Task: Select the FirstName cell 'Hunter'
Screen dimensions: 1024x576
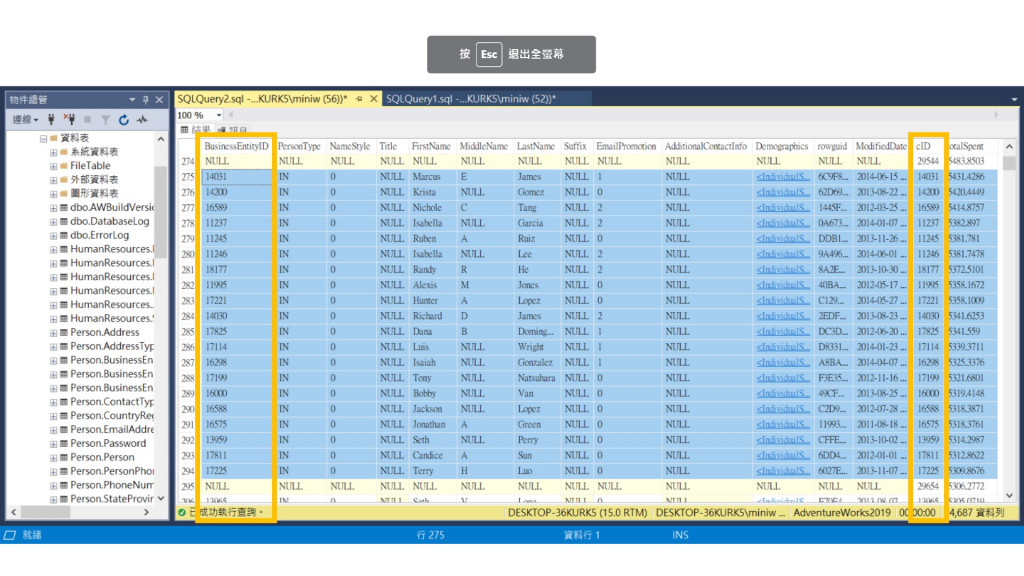Action: coord(431,300)
